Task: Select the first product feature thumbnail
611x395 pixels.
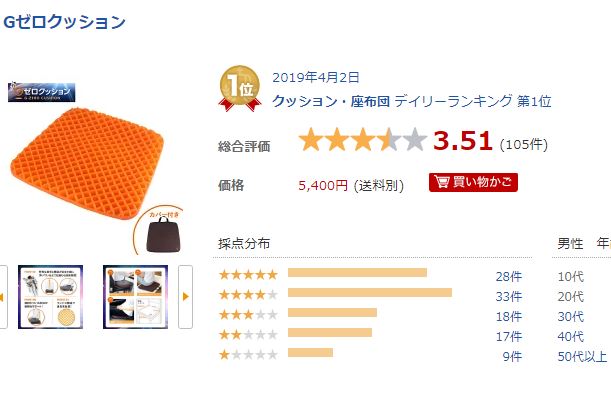Action: click(x=50, y=297)
